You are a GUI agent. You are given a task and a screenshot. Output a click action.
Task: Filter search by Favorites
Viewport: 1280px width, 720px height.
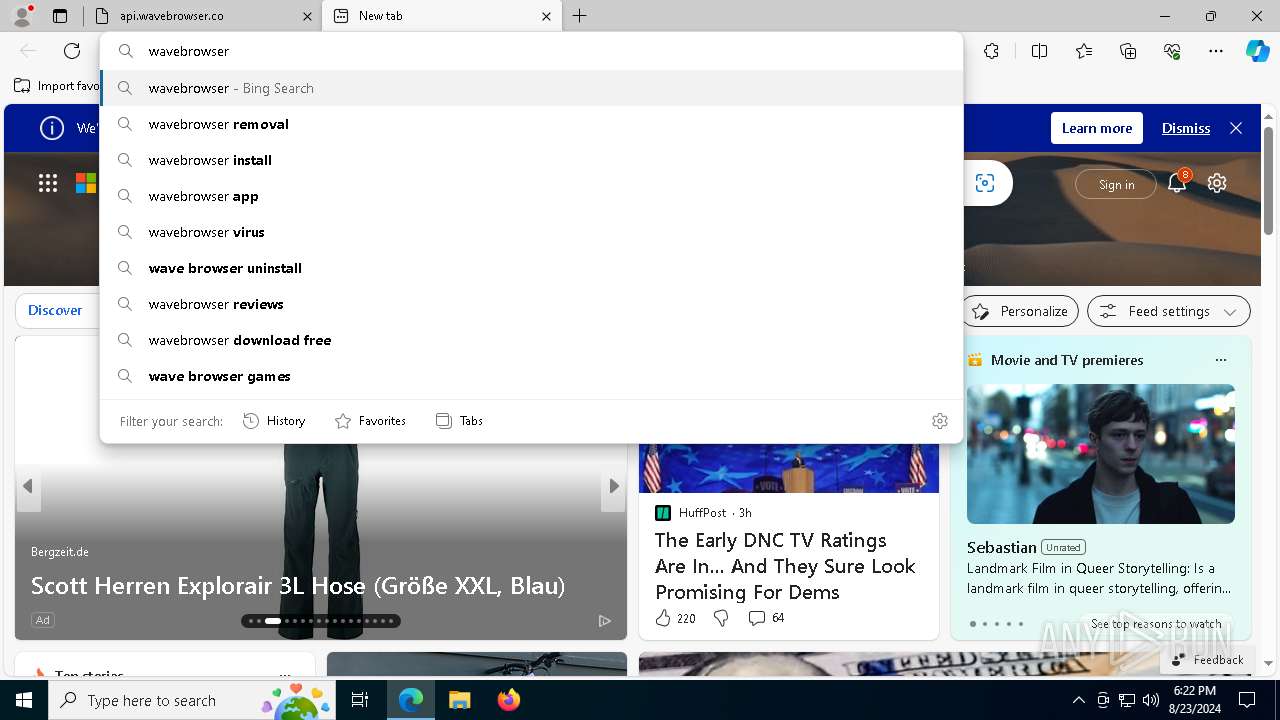[x=370, y=421]
